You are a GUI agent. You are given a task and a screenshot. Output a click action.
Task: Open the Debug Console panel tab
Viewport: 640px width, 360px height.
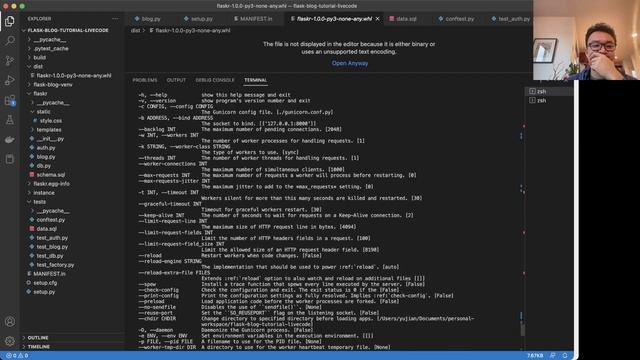[x=215, y=80]
